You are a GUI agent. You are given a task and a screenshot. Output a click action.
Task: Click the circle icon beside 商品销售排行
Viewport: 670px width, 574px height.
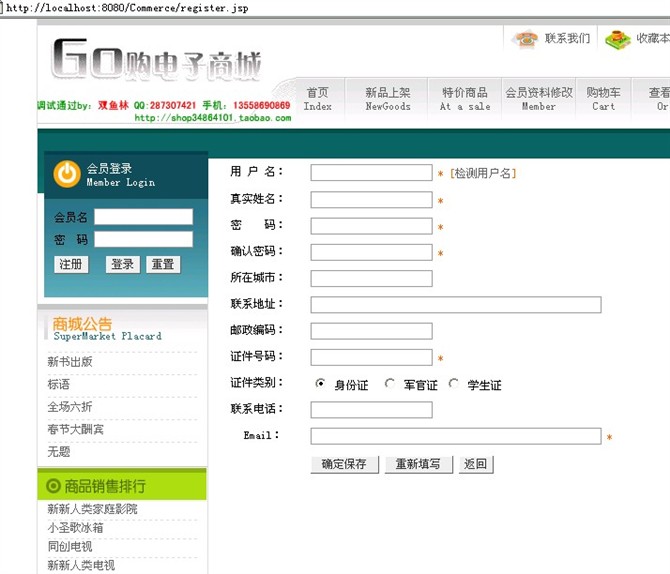pyautogui.click(x=53, y=486)
